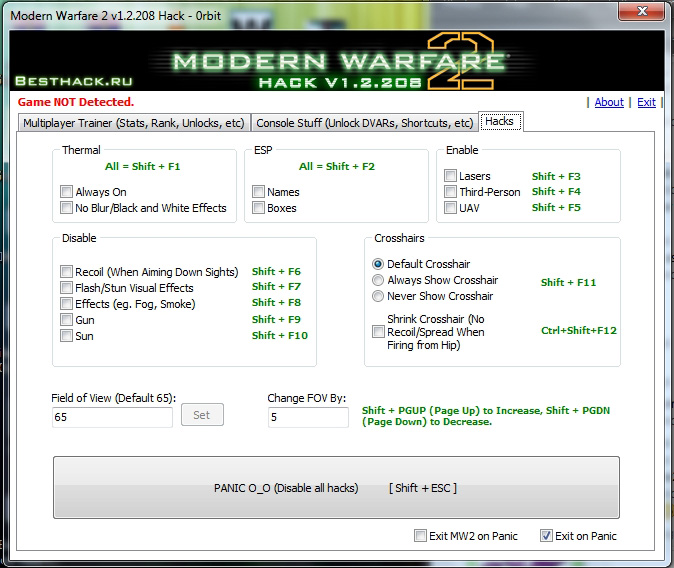This screenshot has width=674, height=568.
Task: Click the Change FOV By input field
Action: [308, 417]
